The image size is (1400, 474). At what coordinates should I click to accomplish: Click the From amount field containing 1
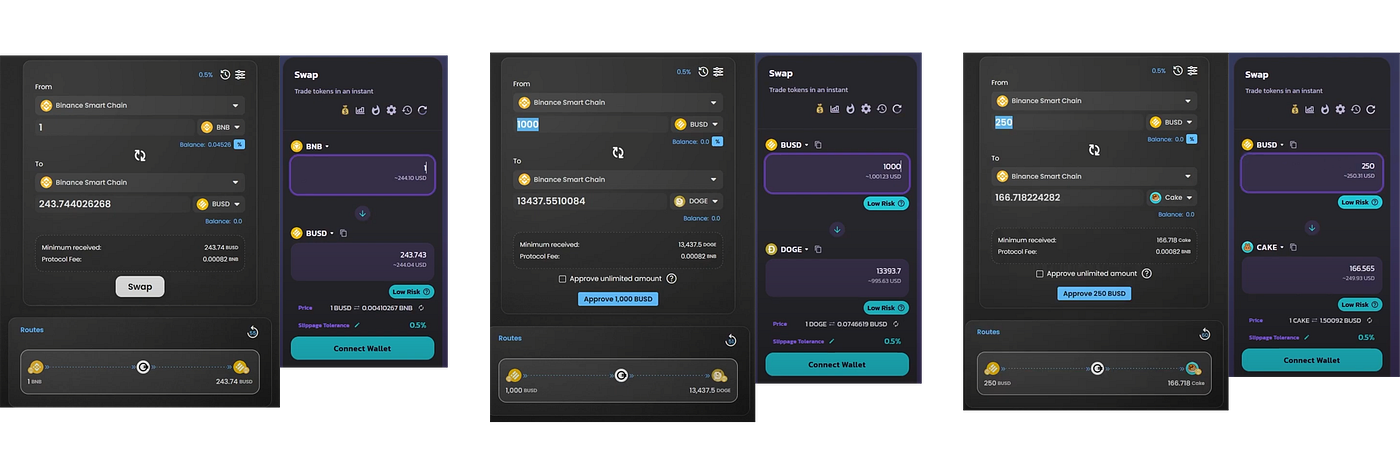point(115,128)
